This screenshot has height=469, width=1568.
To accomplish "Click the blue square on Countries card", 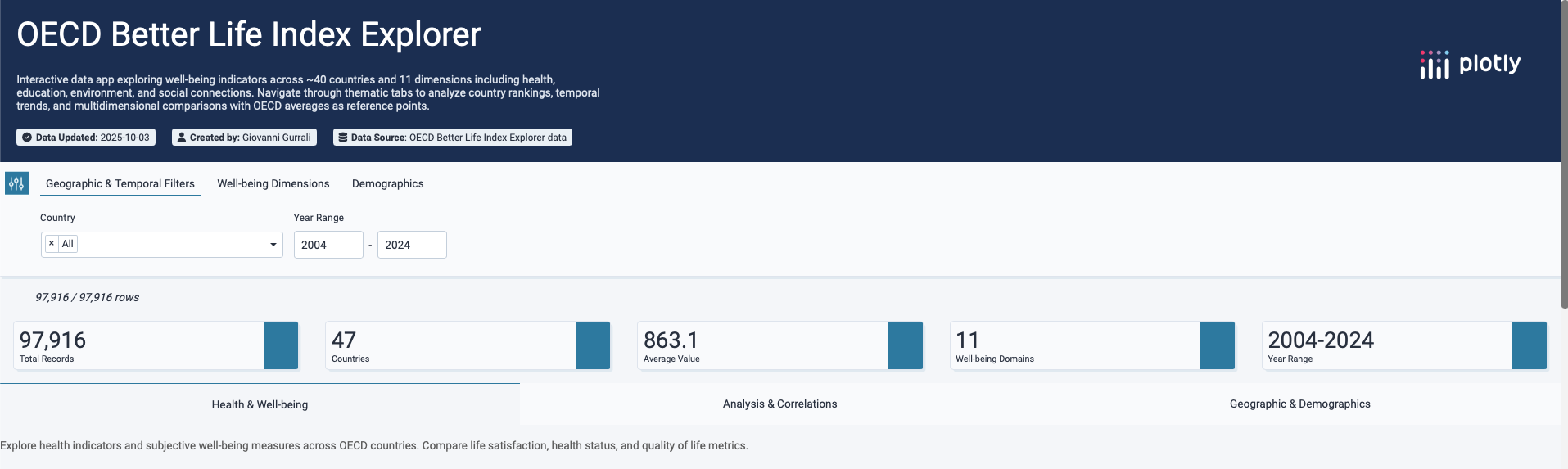I will [x=593, y=345].
